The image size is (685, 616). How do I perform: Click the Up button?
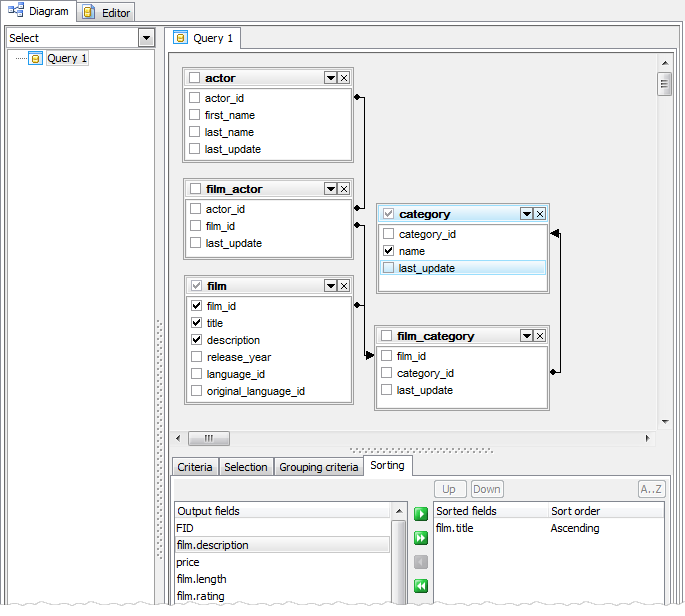pos(450,489)
